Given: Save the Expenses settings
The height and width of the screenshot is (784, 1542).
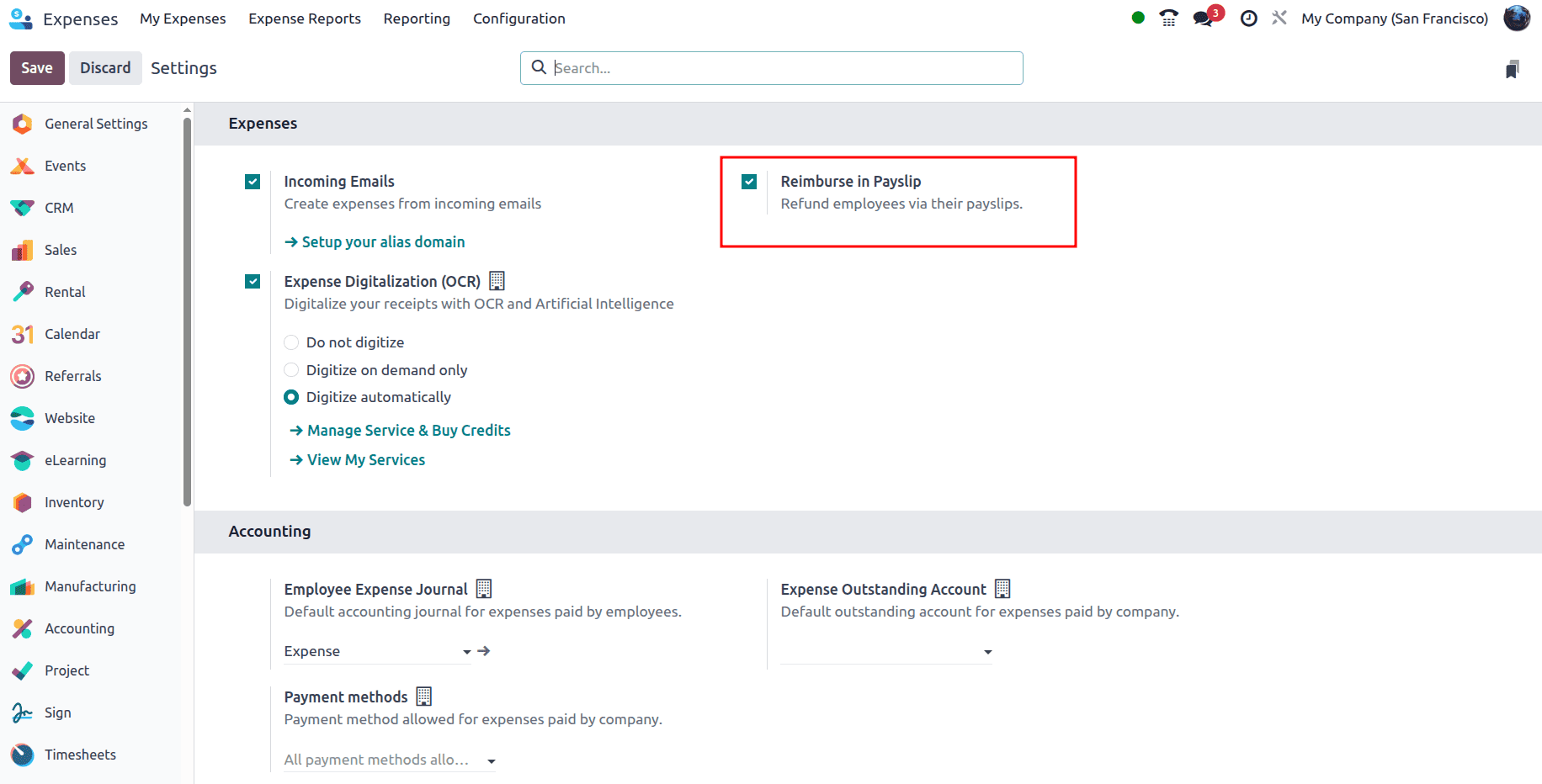Looking at the screenshot, I should [x=36, y=67].
